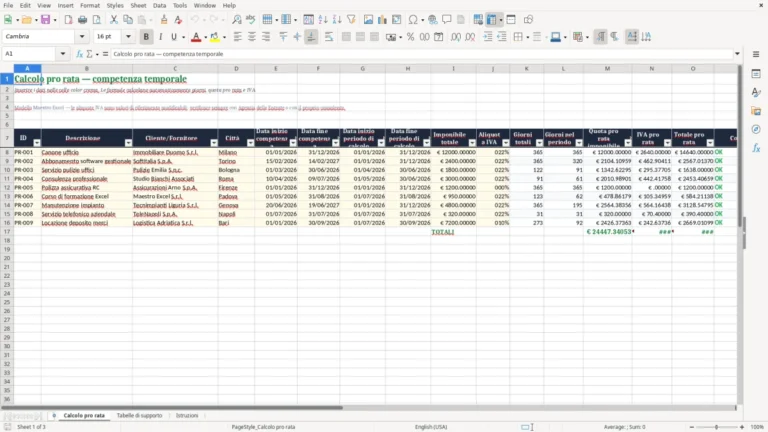Open Gallery icon in the sidebar
The height and width of the screenshot is (432, 768).
tap(756, 111)
